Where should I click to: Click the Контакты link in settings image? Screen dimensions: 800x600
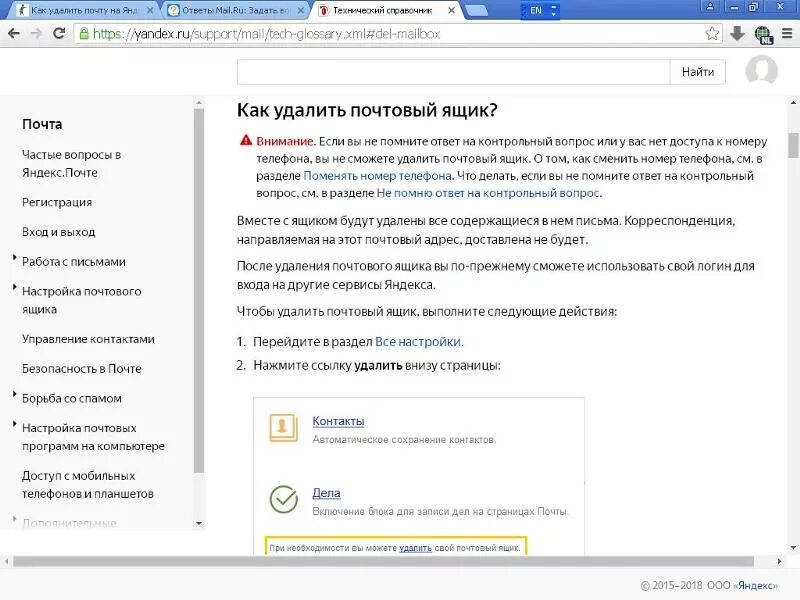(x=338, y=421)
